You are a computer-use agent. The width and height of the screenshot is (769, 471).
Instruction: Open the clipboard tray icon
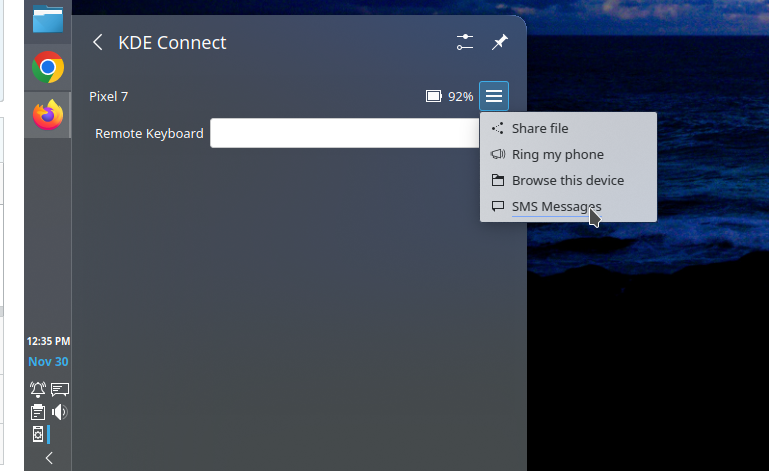point(38,412)
